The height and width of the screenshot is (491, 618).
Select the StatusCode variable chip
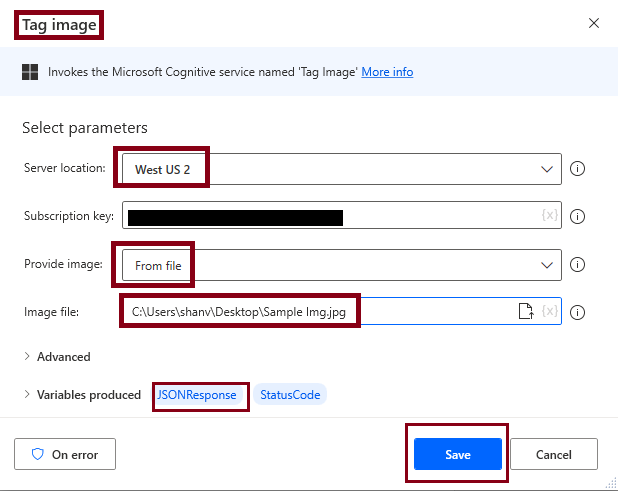click(x=290, y=395)
